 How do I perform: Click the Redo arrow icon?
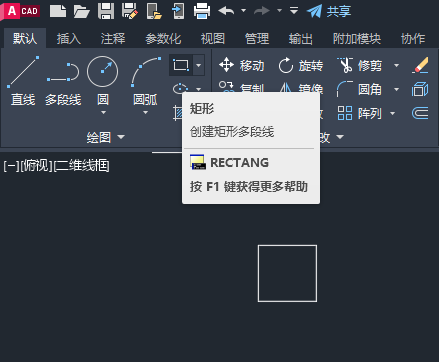(262, 11)
